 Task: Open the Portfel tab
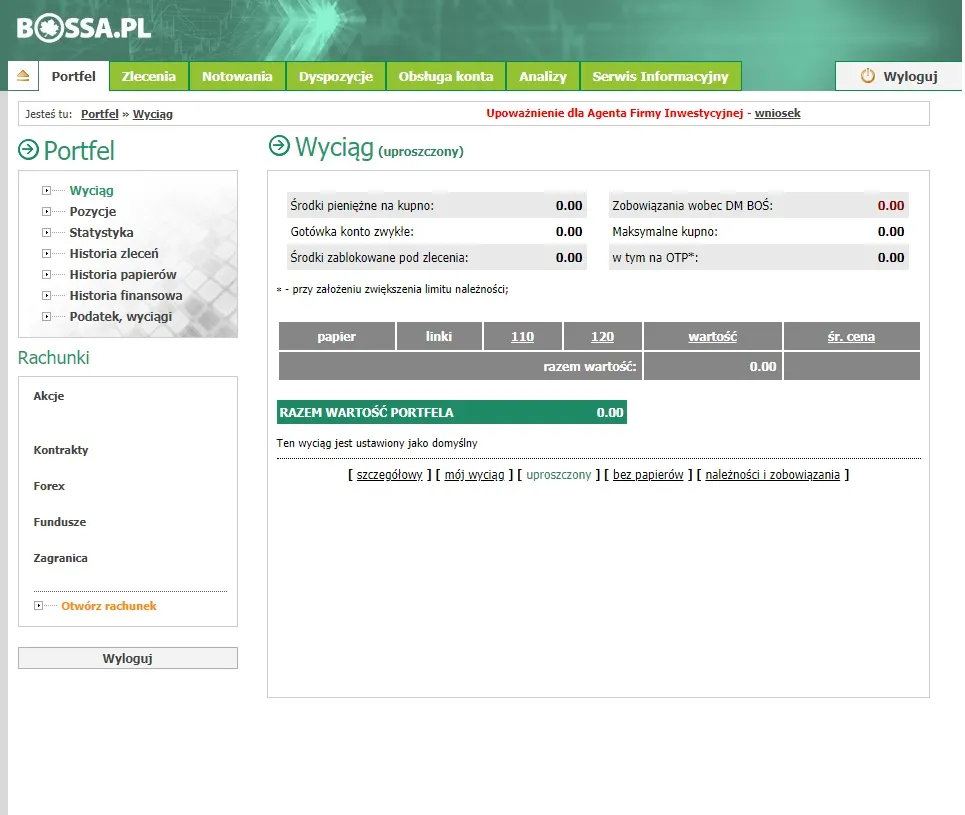click(74, 76)
